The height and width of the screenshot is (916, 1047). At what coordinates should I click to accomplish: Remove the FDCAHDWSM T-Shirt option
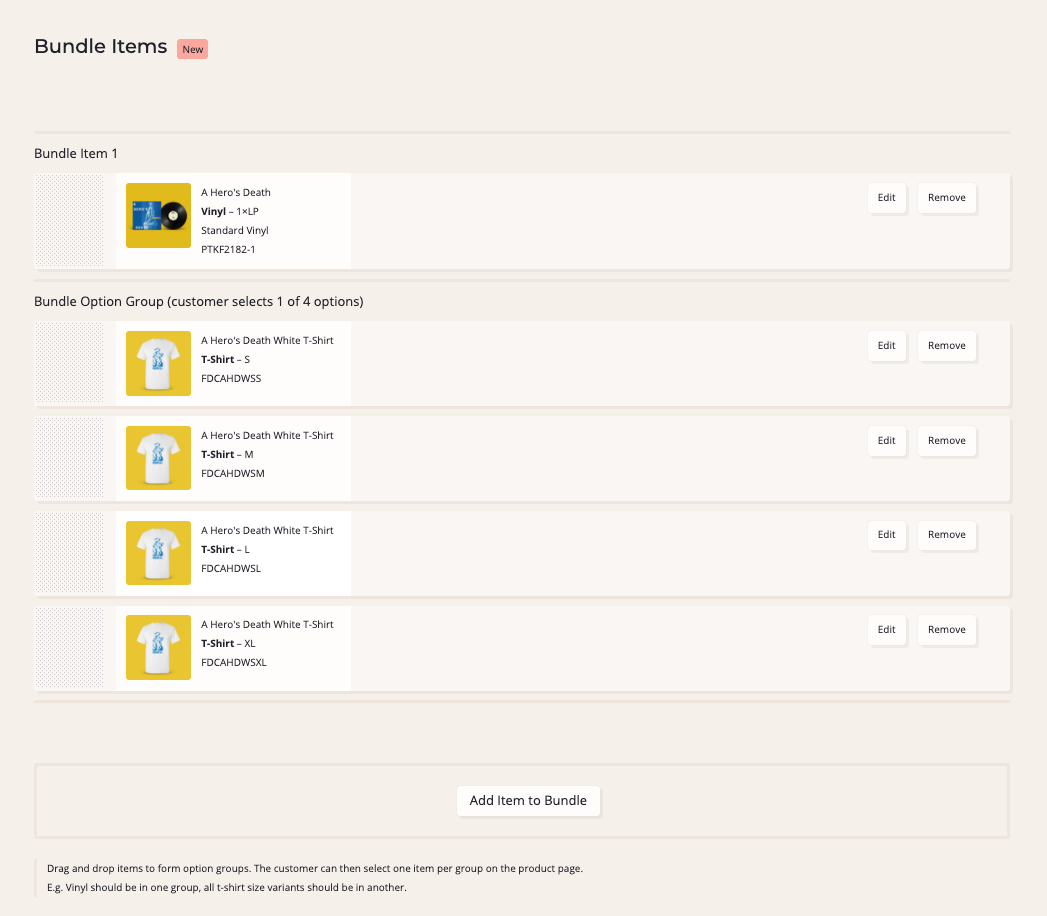946,441
